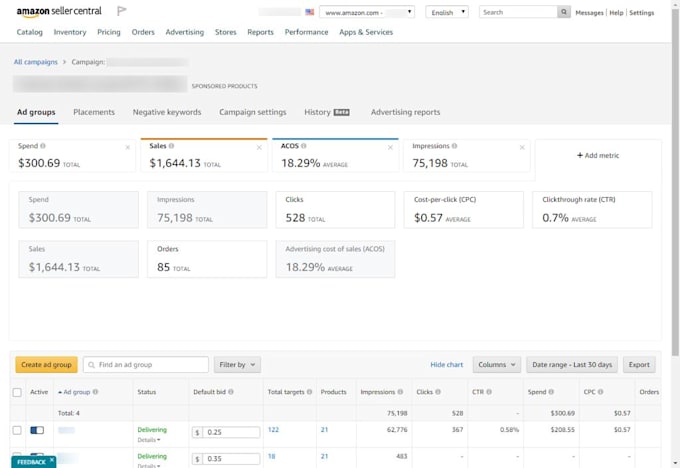Click the search magnifier button

(564, 12)
